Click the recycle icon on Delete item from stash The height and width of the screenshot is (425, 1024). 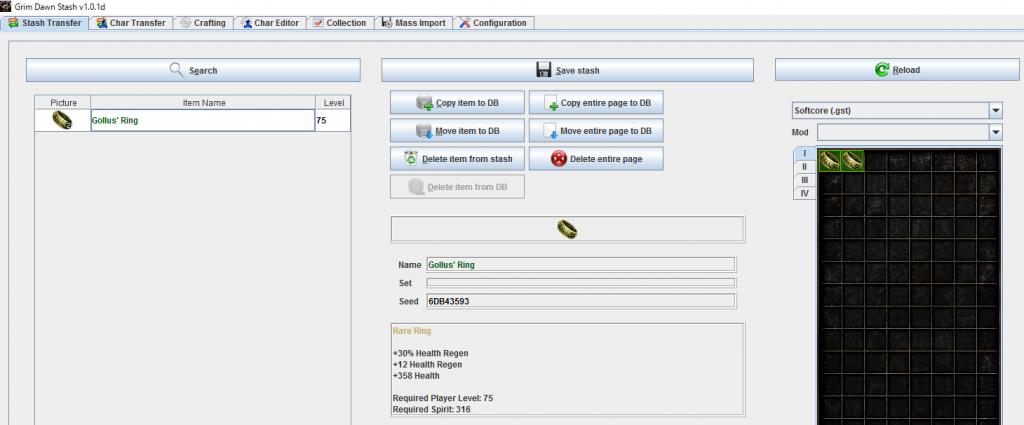pyautogui.click(x=411, y=159)
